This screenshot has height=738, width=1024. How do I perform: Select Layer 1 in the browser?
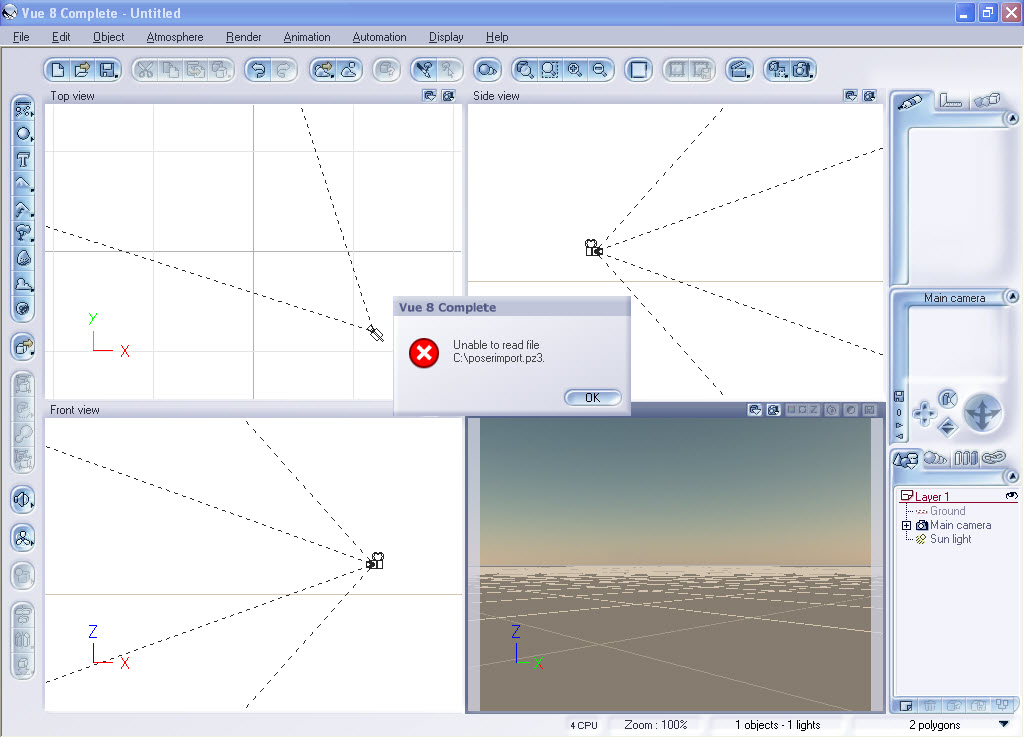932,497
